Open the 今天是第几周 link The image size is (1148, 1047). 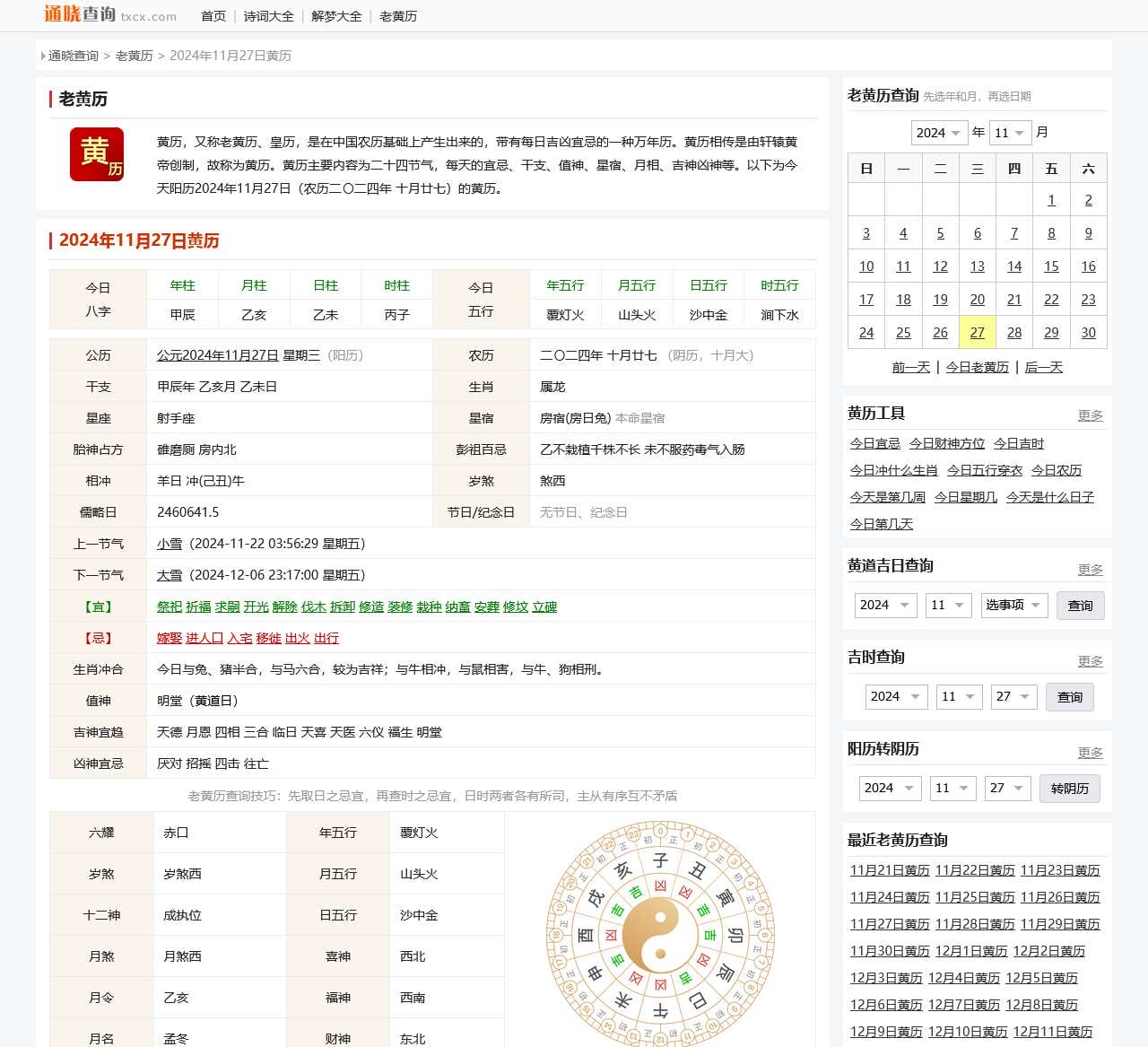[x=888, y=497]
